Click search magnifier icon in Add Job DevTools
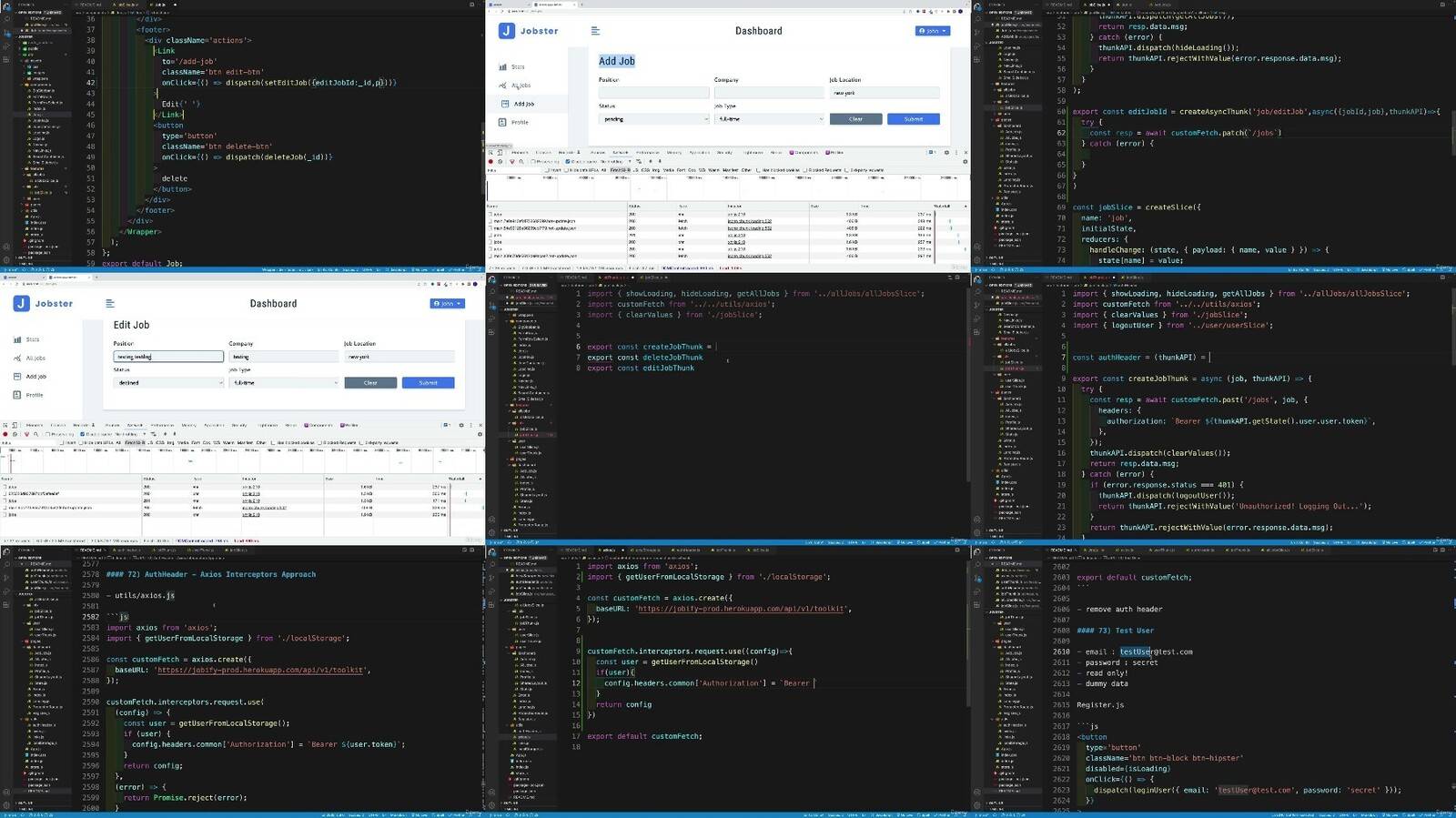 tap(521, 161)
